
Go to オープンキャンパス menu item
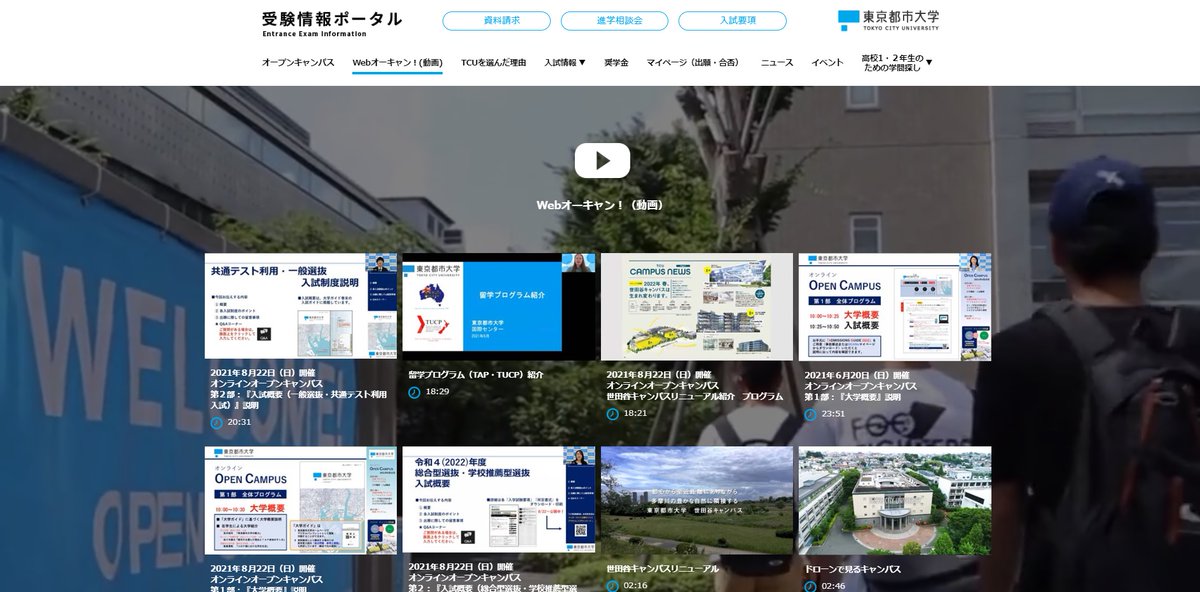click(298, 62)
